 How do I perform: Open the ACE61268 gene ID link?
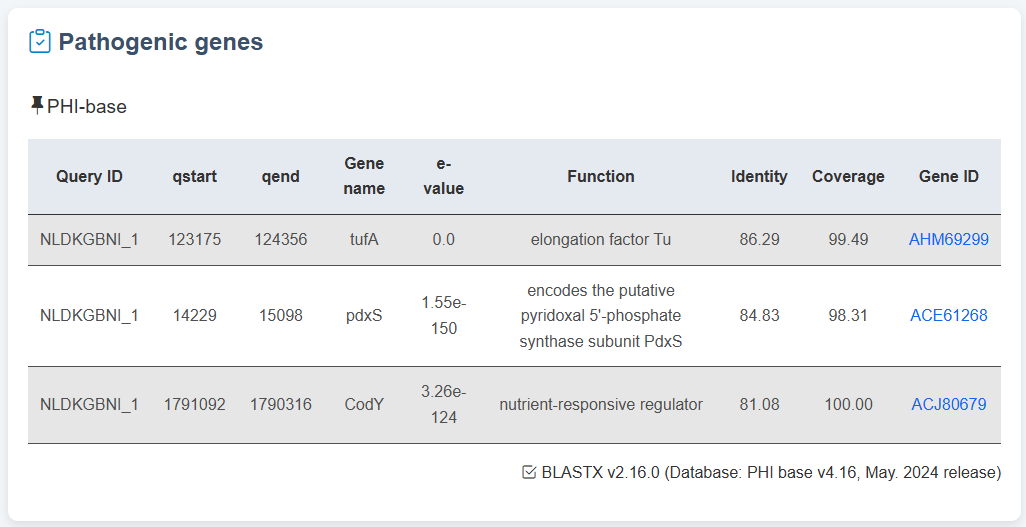pos(948,316)
